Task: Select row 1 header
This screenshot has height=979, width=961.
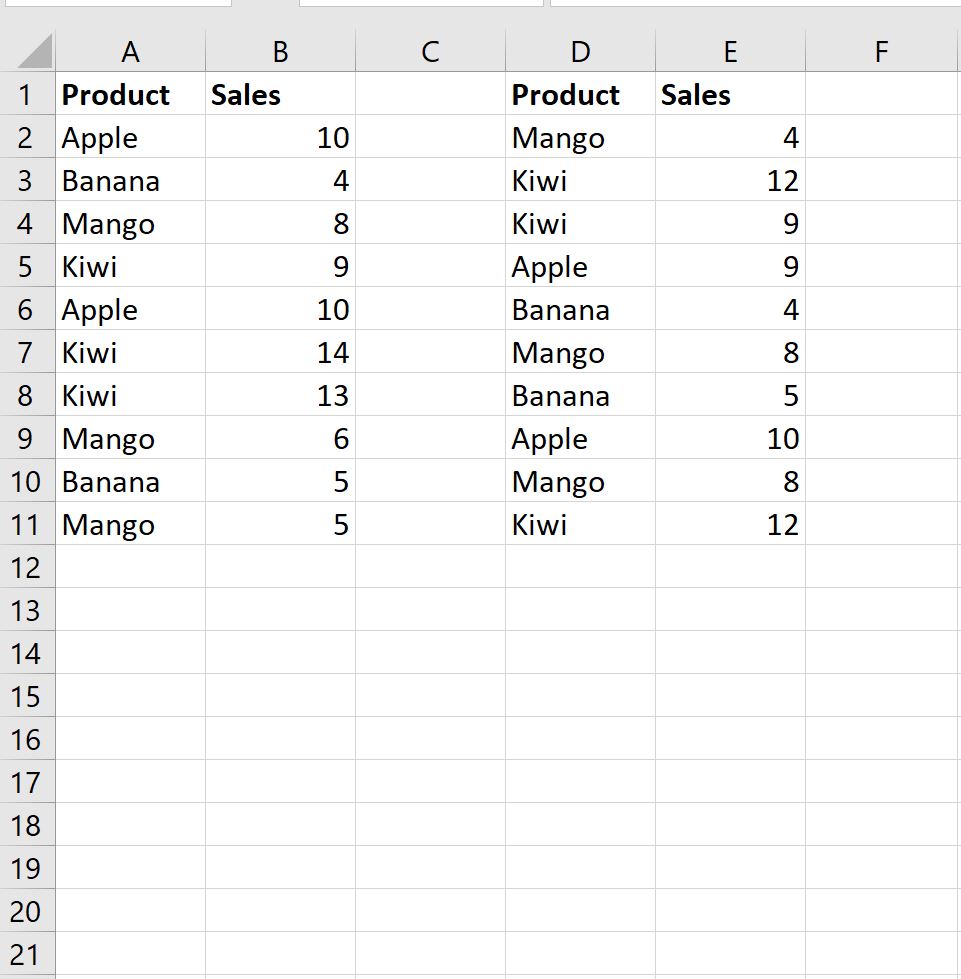Action: pyautogui.click(x=27, y=94)
